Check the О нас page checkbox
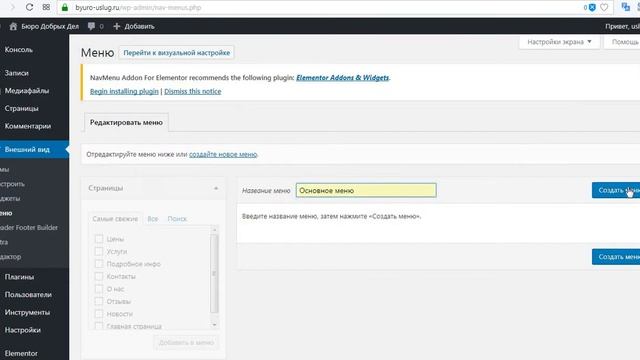Viewport: 640px width, 360px height. pos(99,289)
